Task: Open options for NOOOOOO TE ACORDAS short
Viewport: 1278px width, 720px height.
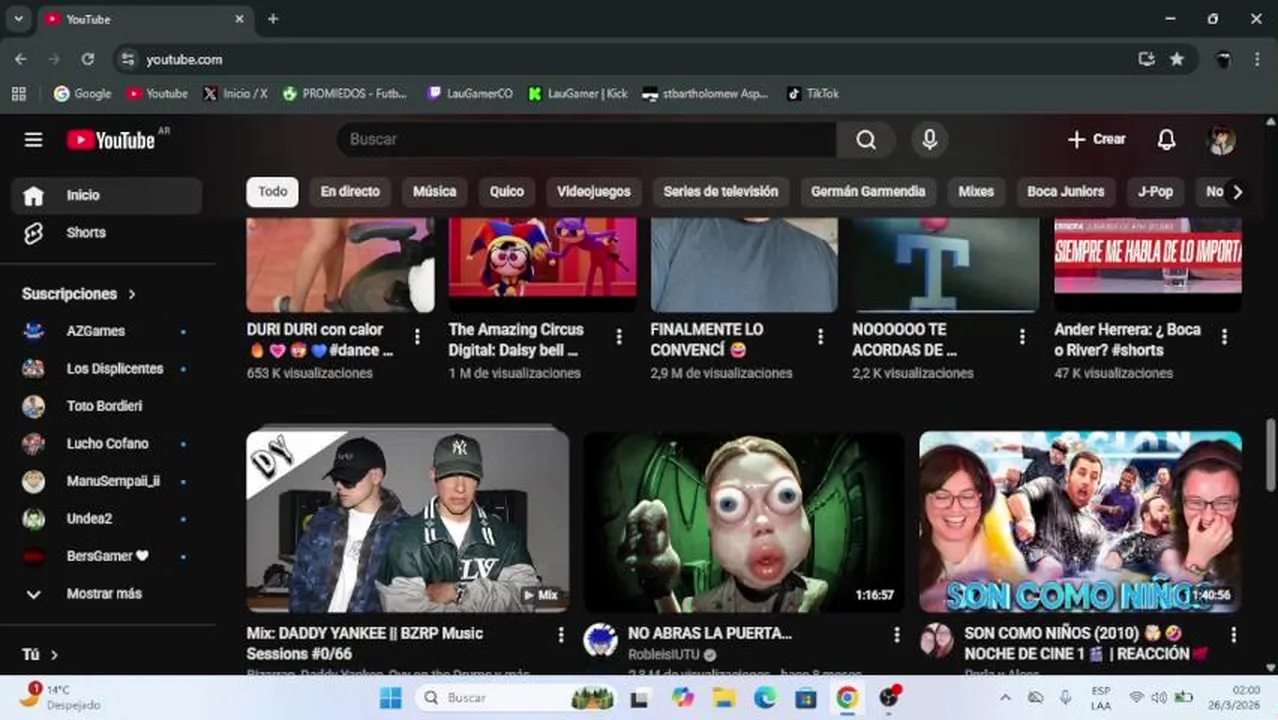Action: (x=1022, y=338)
